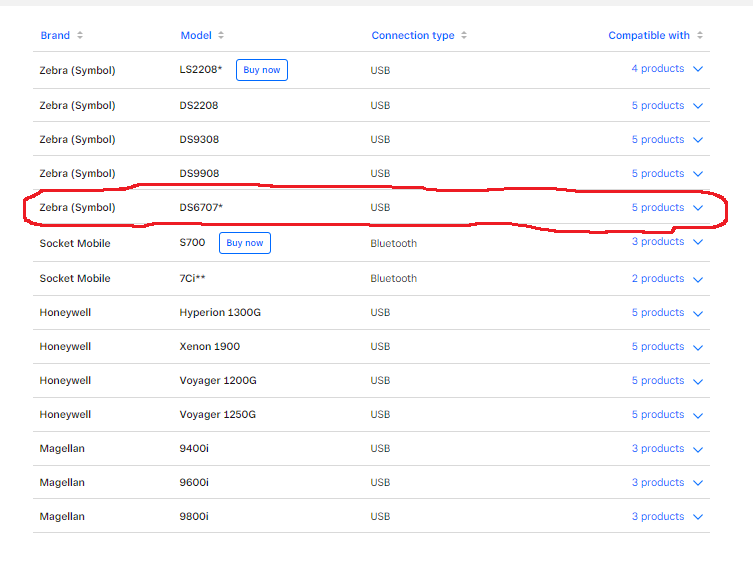Viewport: 753px width, 567px height.
Task: Select the 'Voyager 1200G' model cell
Action: (218, 381)
